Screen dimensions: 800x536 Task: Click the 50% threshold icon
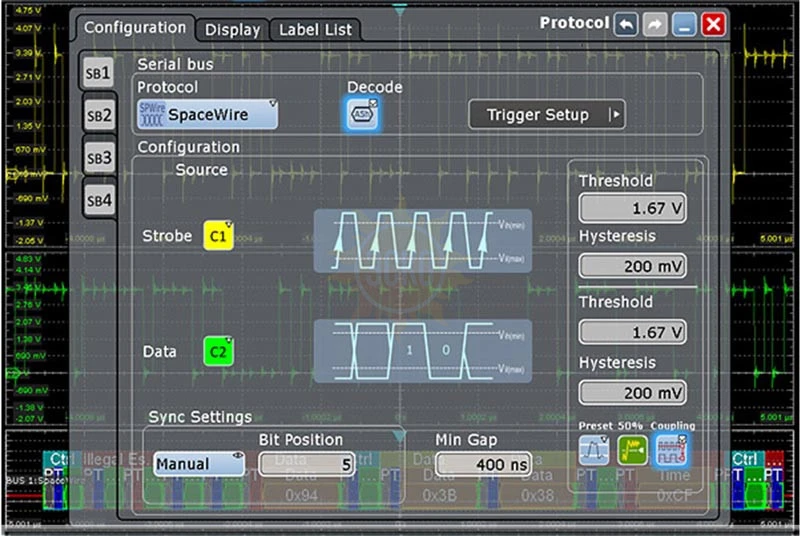pyautogui.click(x=633, y=450)
